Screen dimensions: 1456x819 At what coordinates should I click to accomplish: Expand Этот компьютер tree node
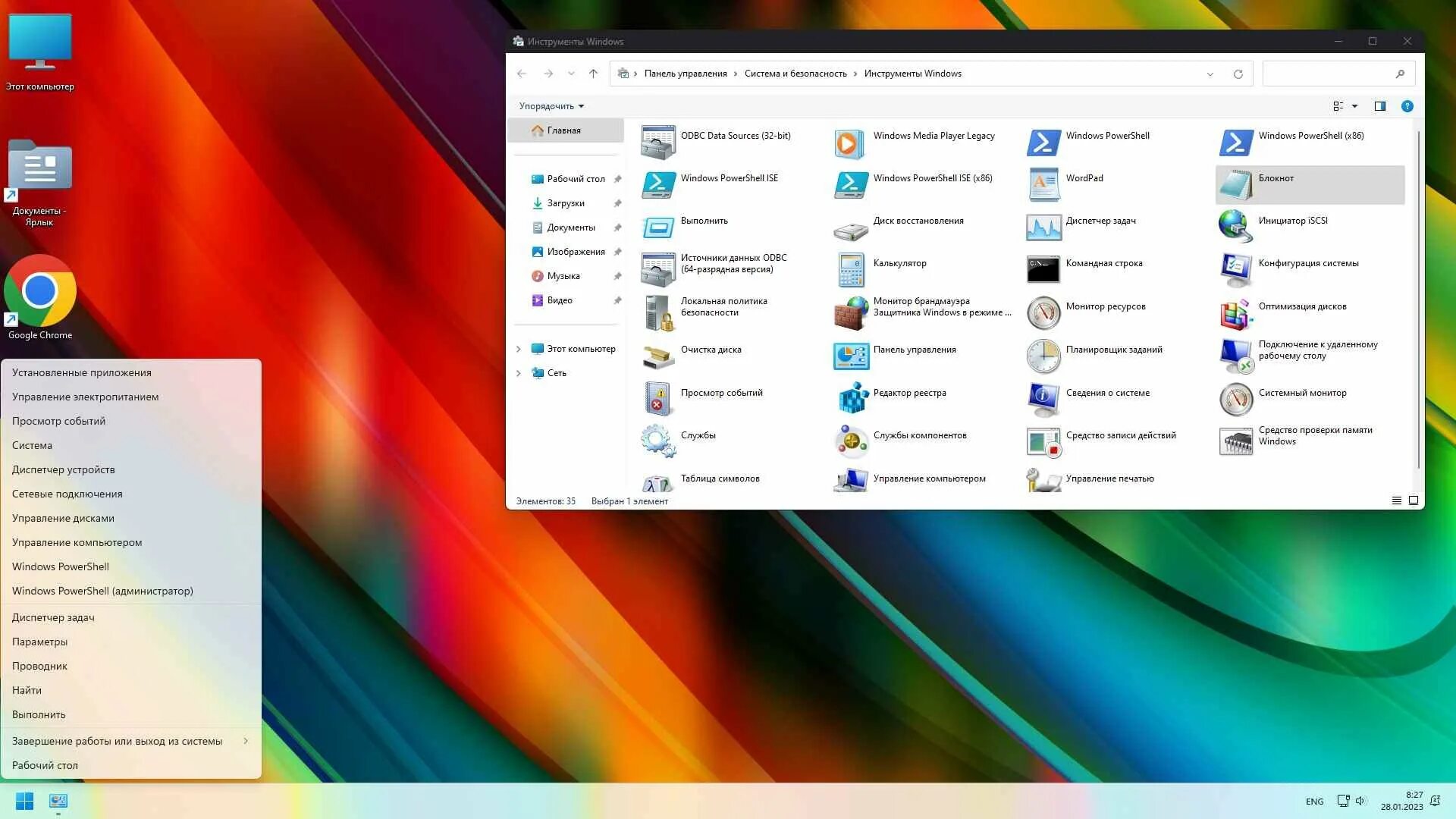point(519,349)
